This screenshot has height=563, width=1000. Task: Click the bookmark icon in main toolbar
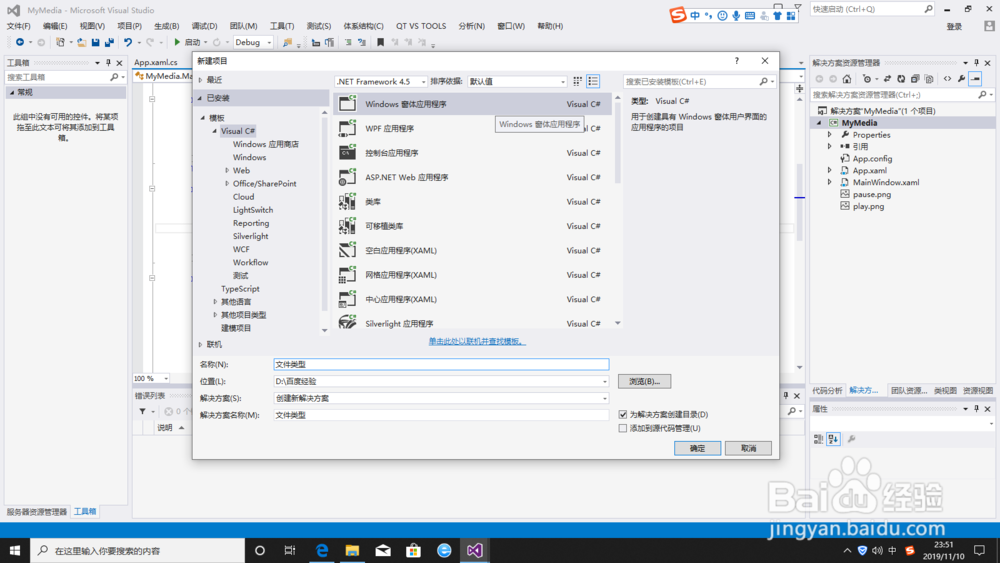pos(381,42)
